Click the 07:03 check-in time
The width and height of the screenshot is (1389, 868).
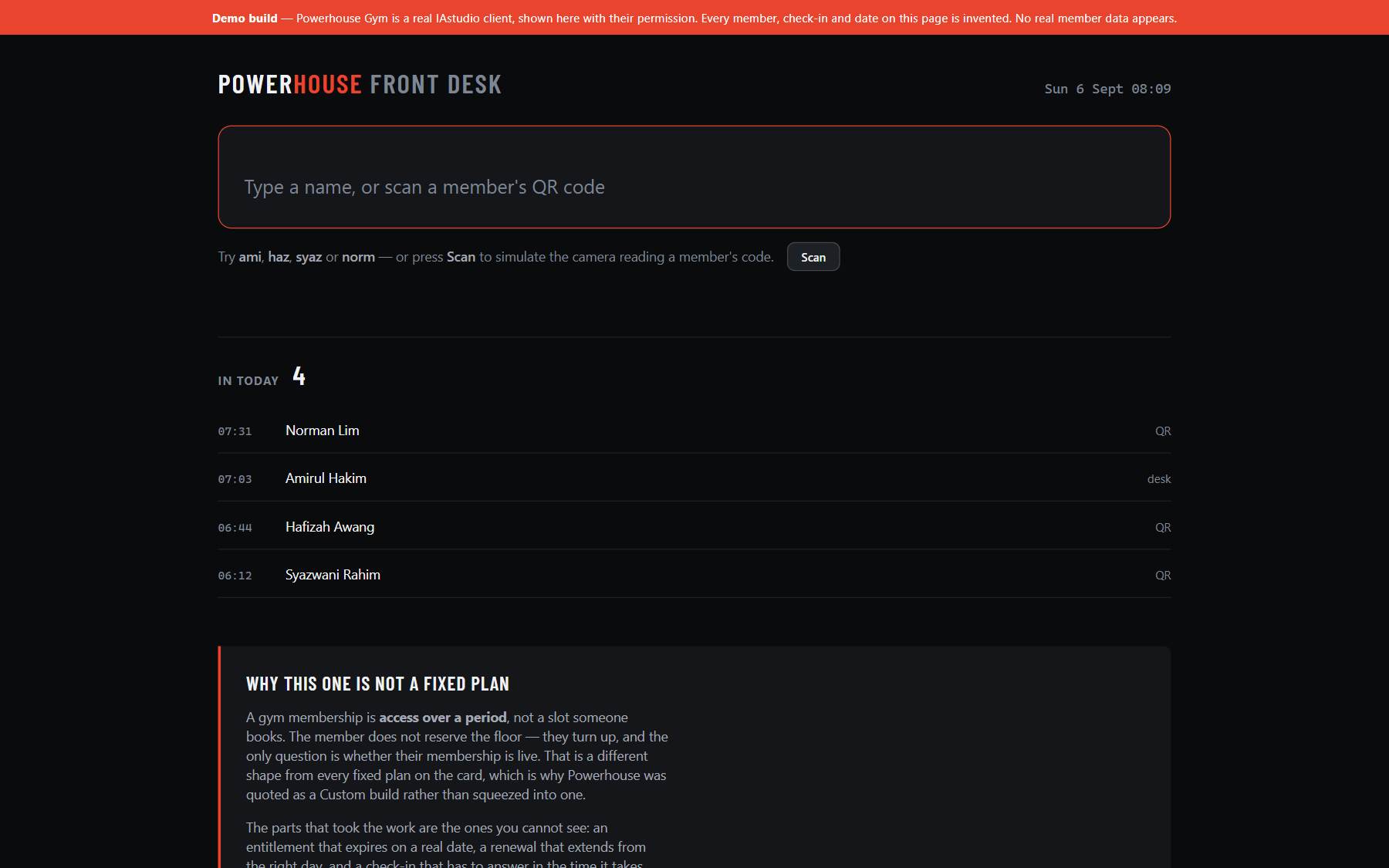pyautogui.click(x=235, y=479)
